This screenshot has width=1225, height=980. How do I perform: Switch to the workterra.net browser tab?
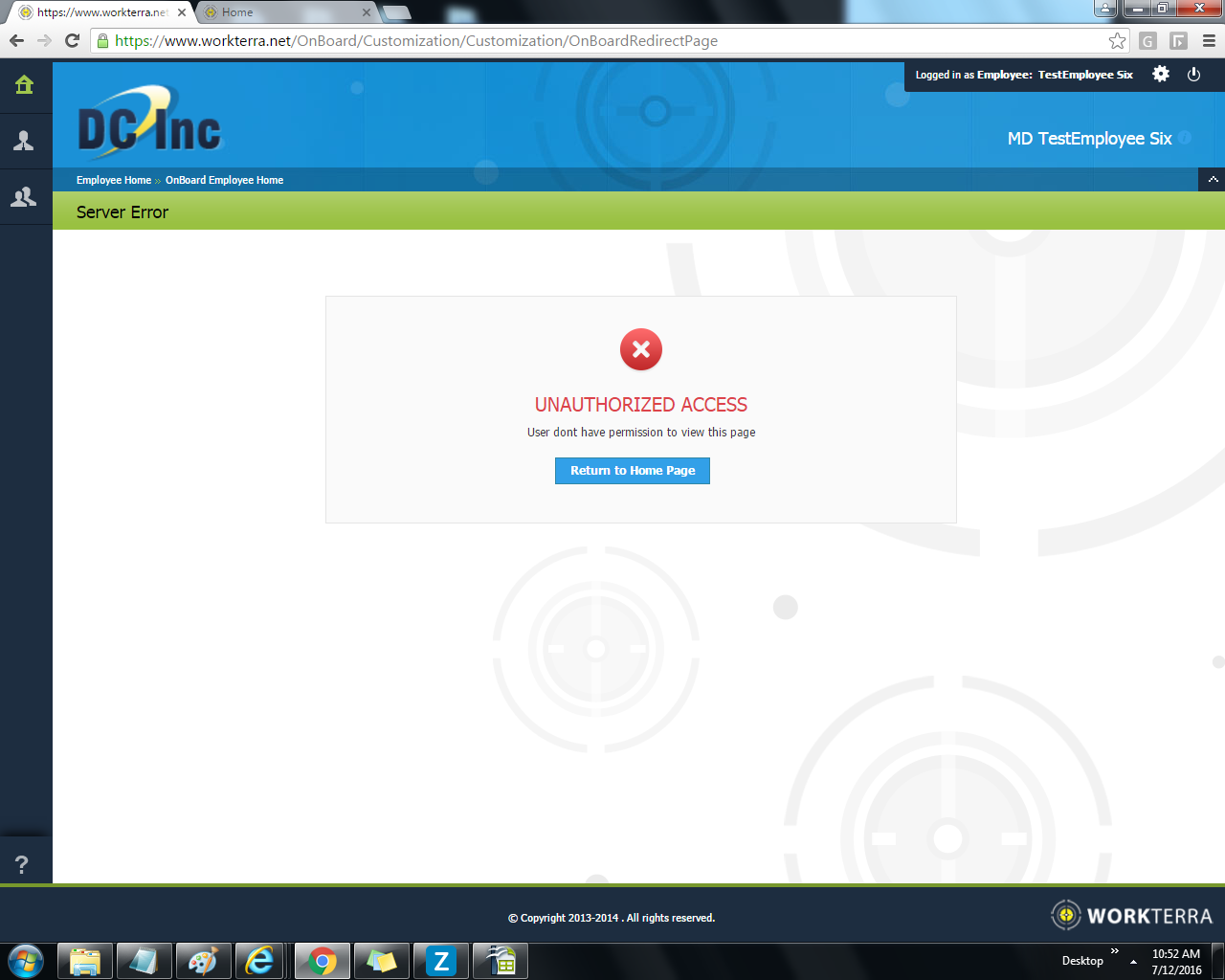[100, 12]
